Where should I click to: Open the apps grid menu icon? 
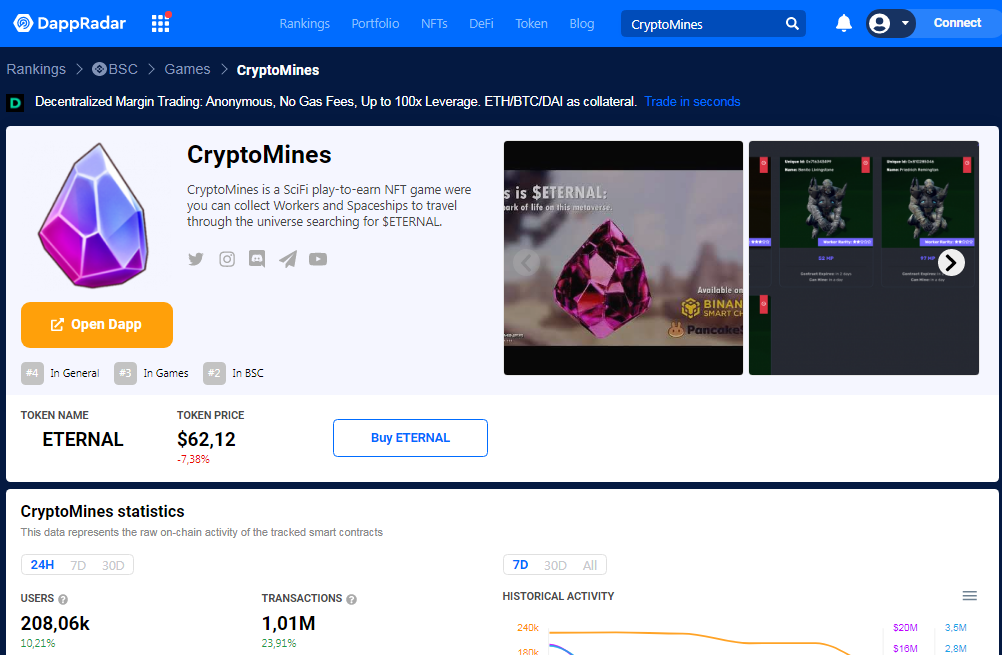pos(160,24)
